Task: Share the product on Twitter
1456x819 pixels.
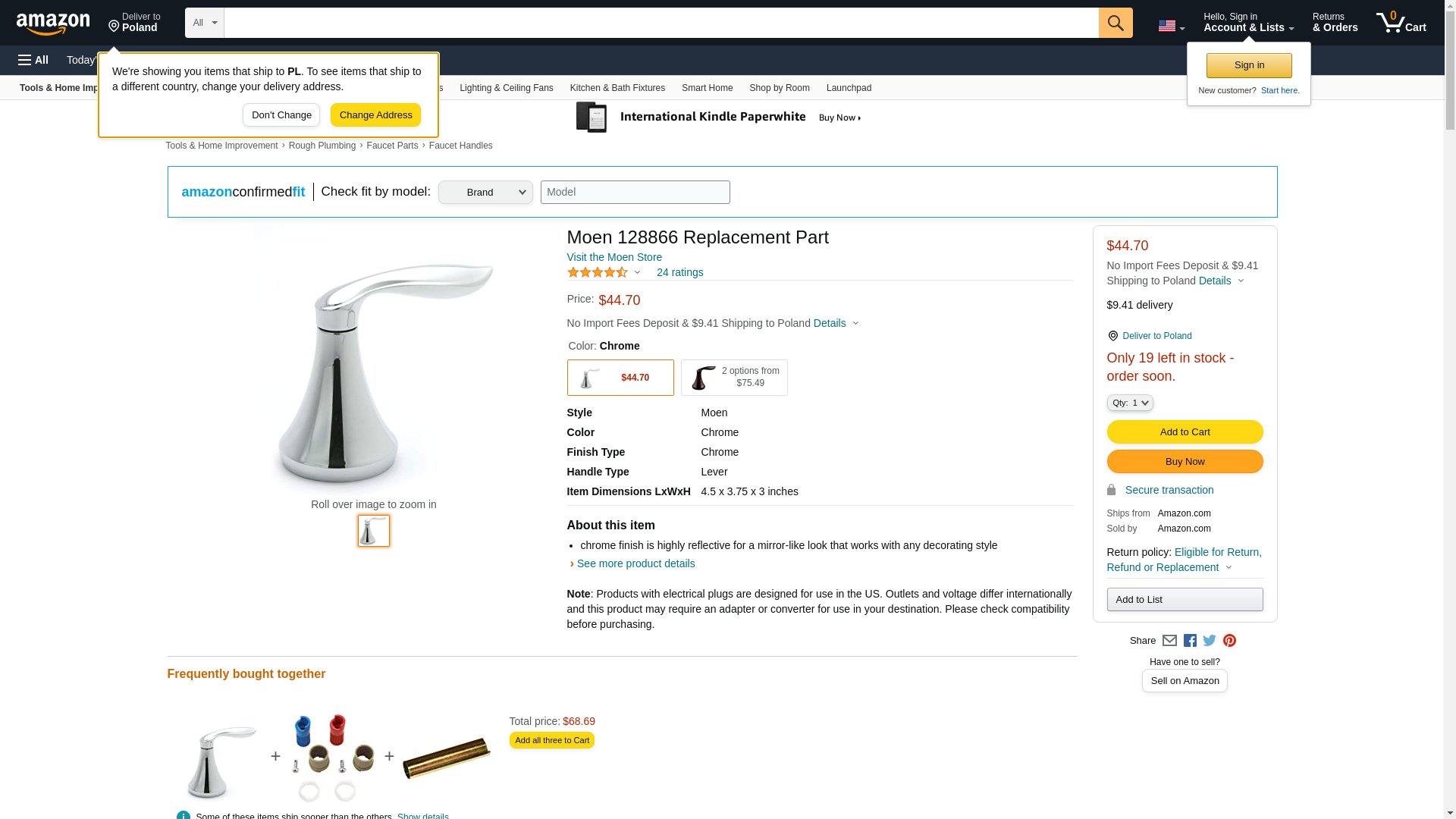Action: tap(1210, 641)
